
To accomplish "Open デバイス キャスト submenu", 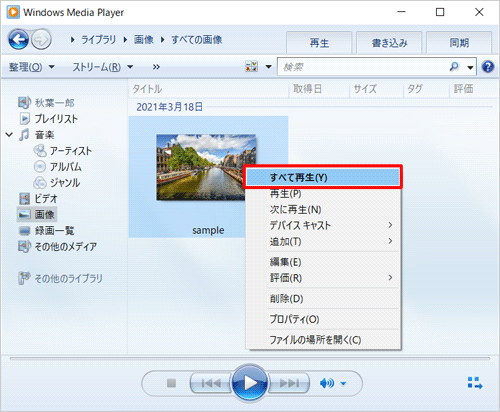I will coord(323,225).
